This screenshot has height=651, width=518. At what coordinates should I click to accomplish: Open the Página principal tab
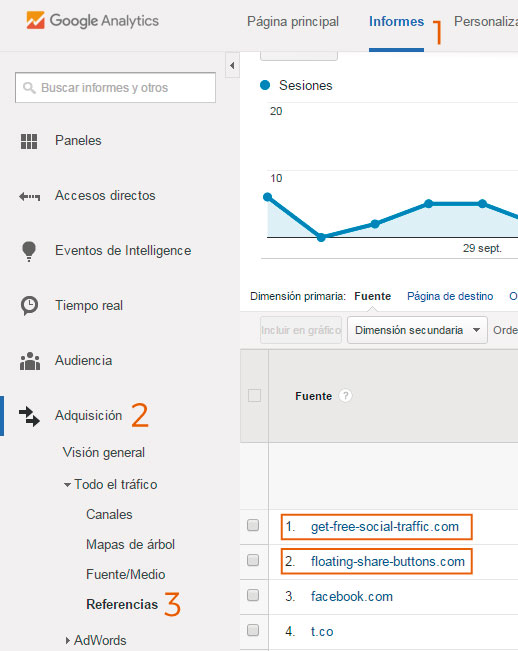click(293, 22)
